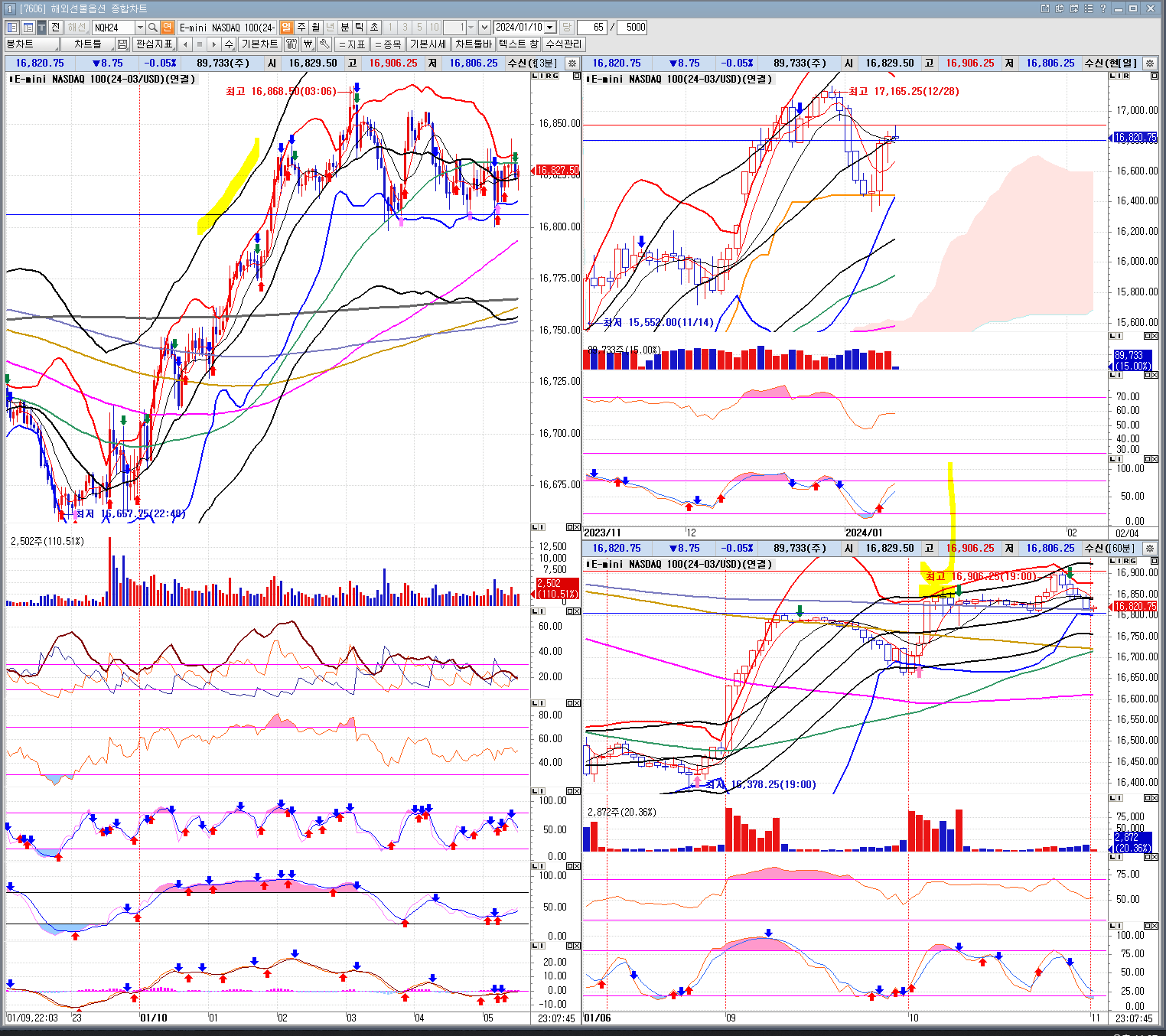This screenshot has width=1166, height=1036.
Task: Click the chevron button before the date field
Action: (484, 28)
